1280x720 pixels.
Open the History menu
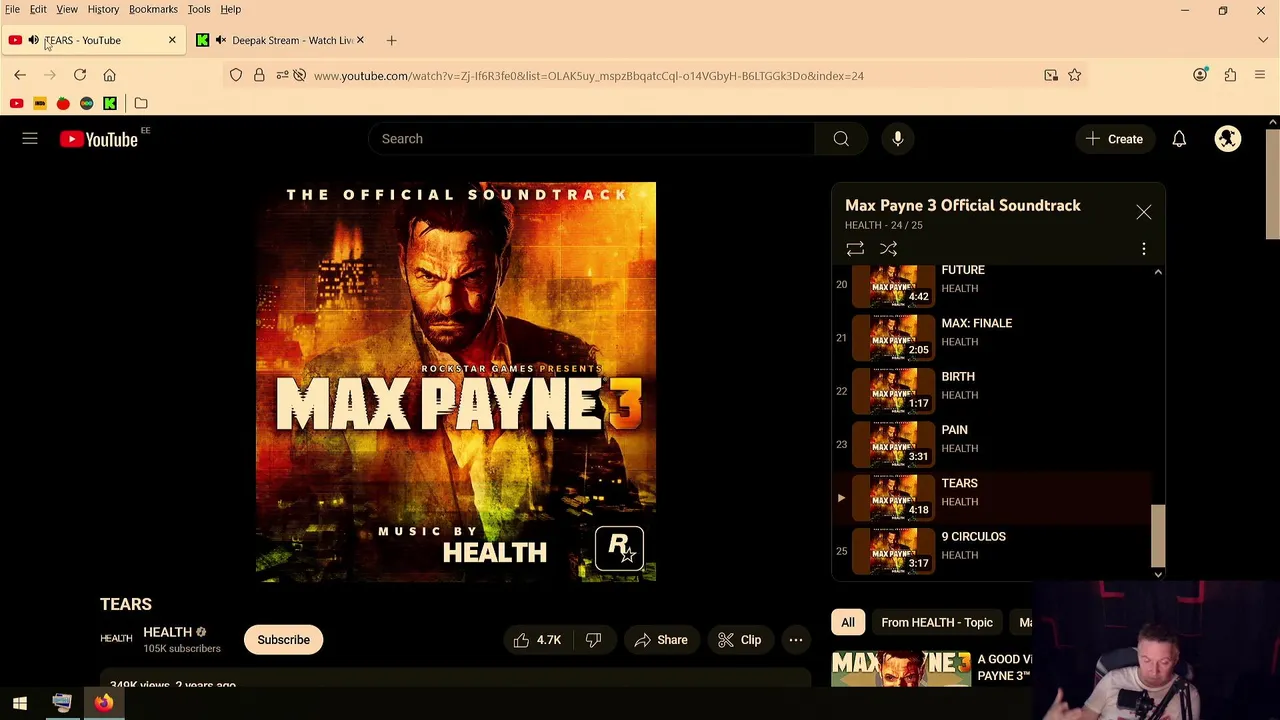tap(103, 9)
